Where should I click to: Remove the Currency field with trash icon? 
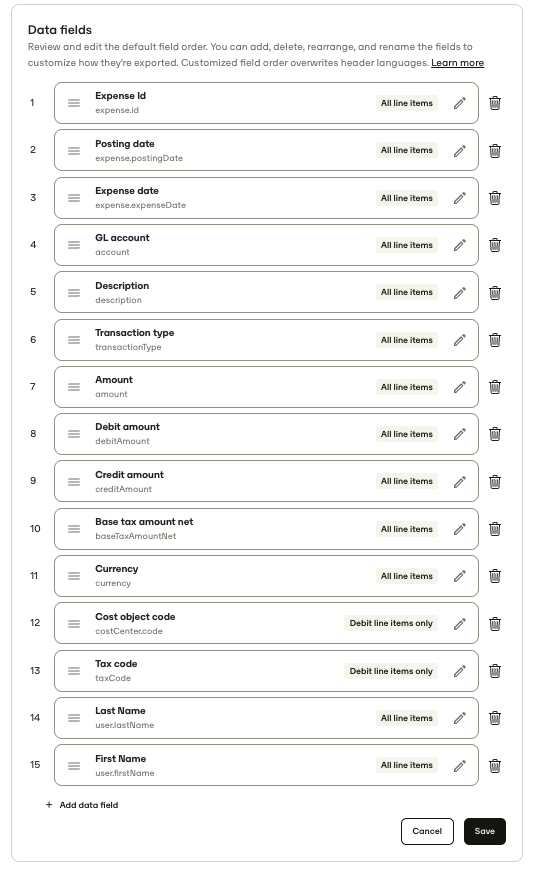495,576
